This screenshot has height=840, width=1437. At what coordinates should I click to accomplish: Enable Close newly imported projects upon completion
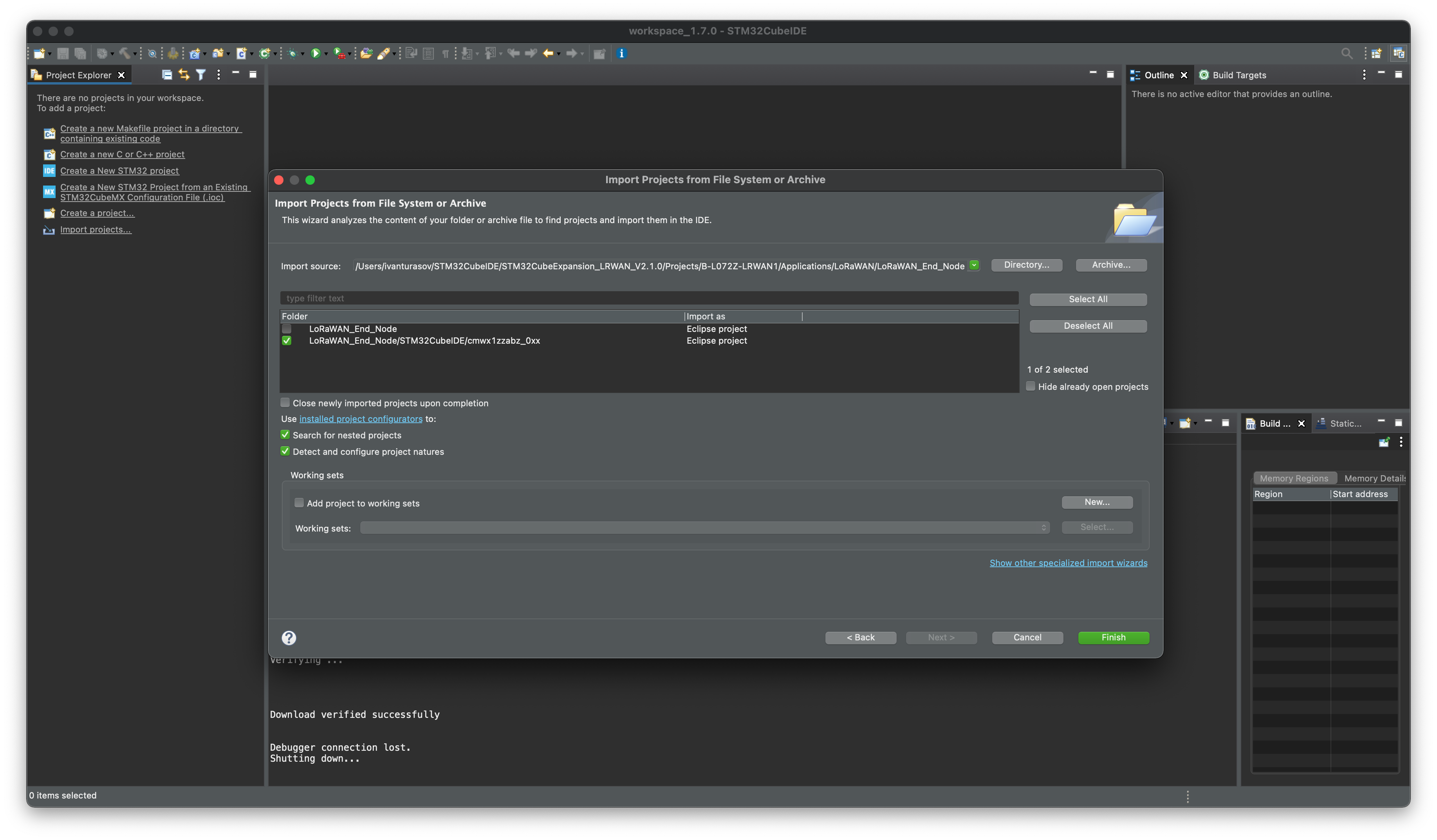click(x=285, y=403)
